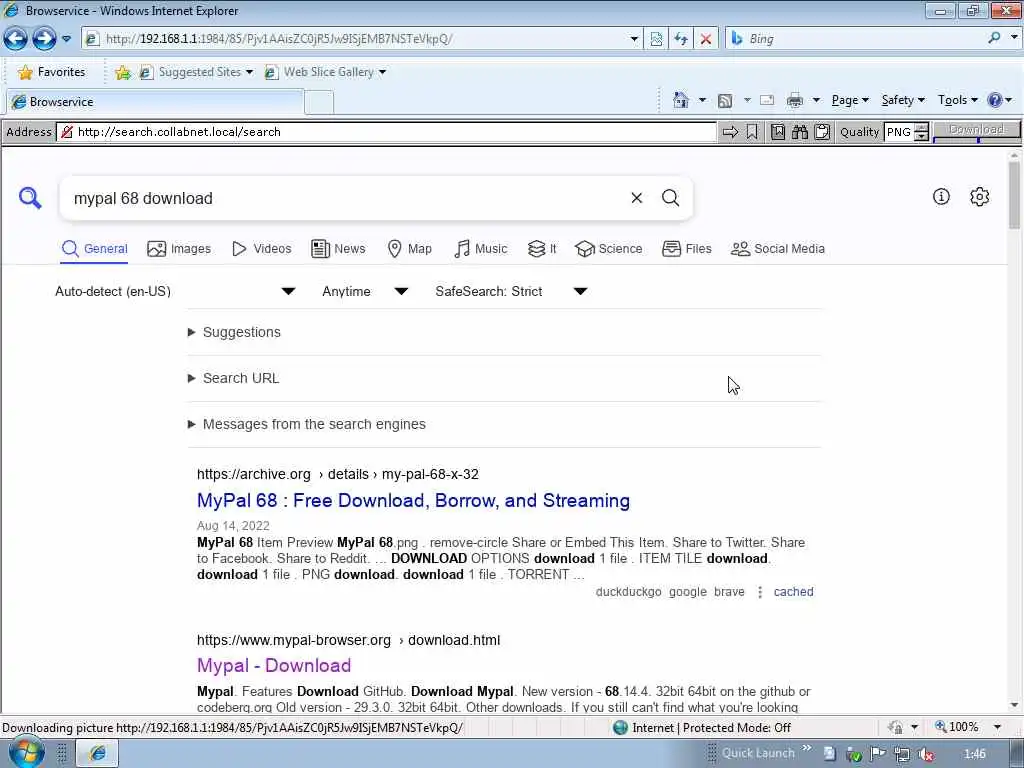Go back with the IE Back button

(x=16, y=39)
